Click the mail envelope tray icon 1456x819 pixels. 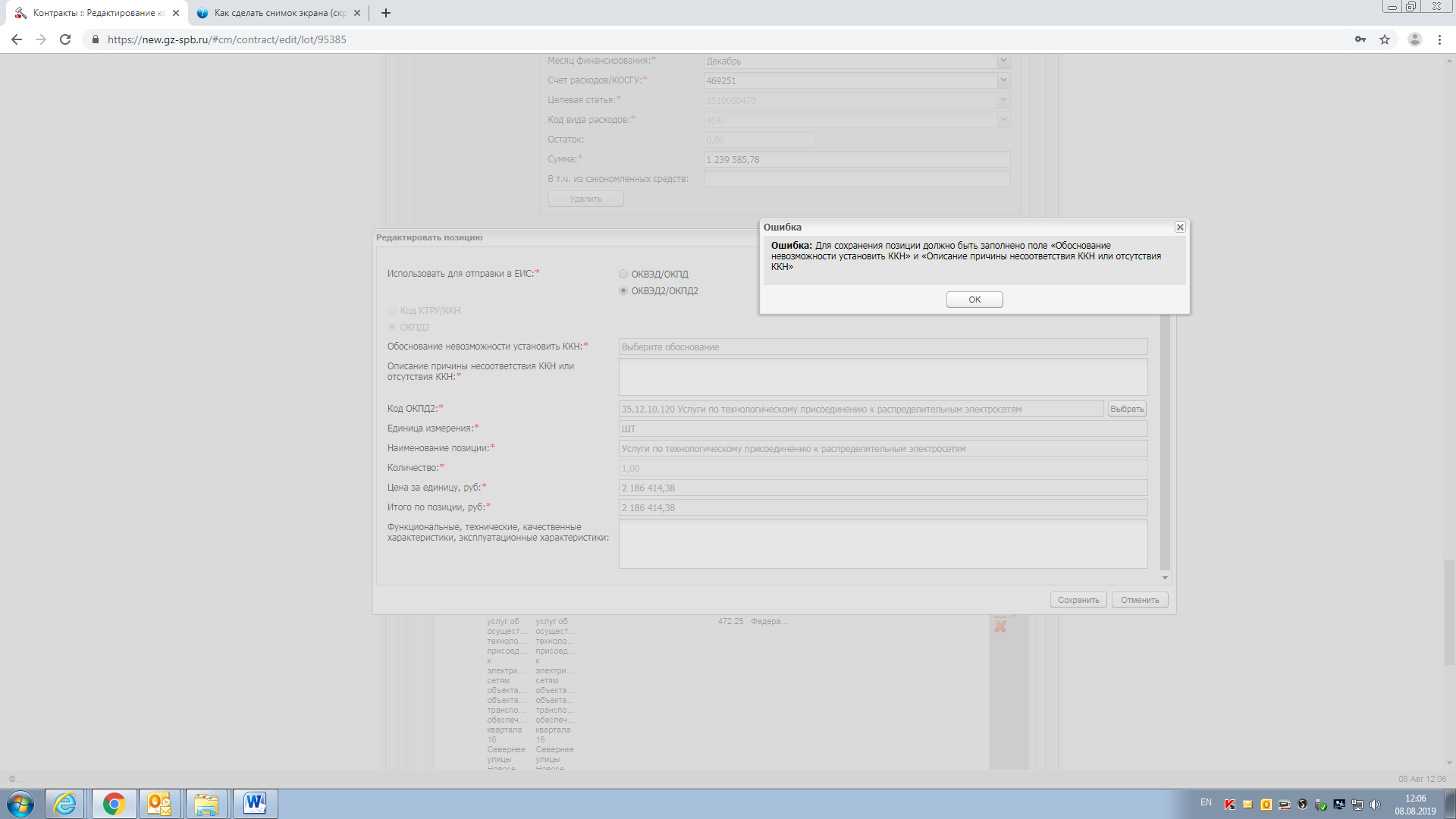pos(1247,805)
